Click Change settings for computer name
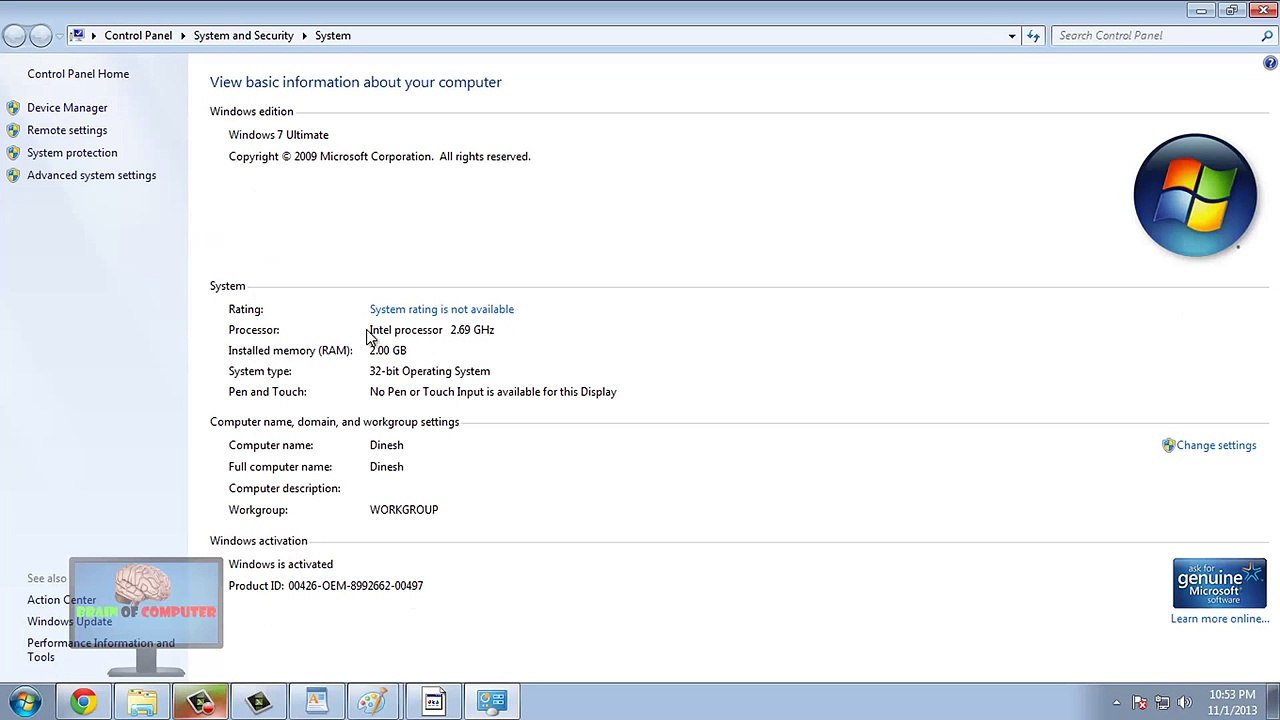 point(1216,445)
